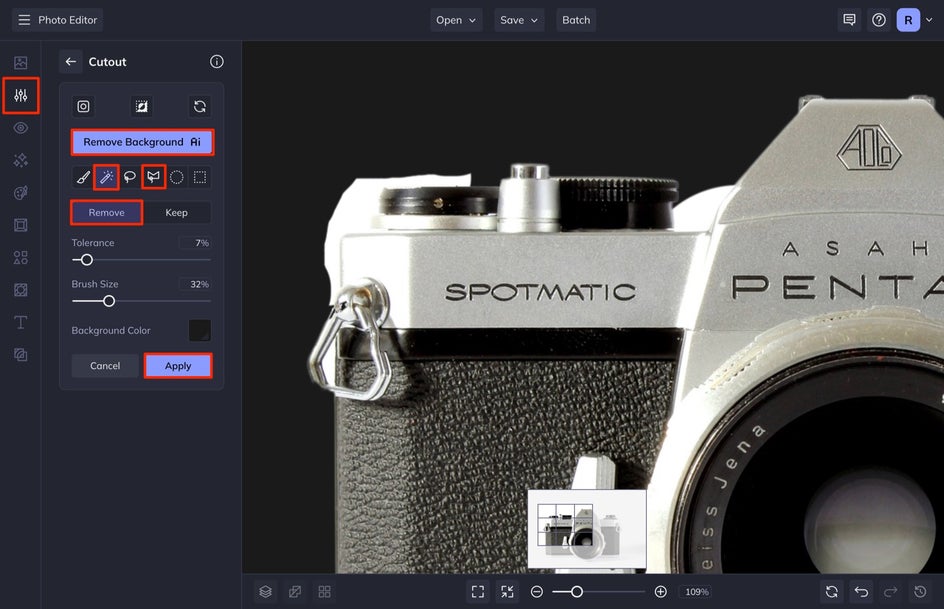Zoom in with the plus button

tap(660, 592)
